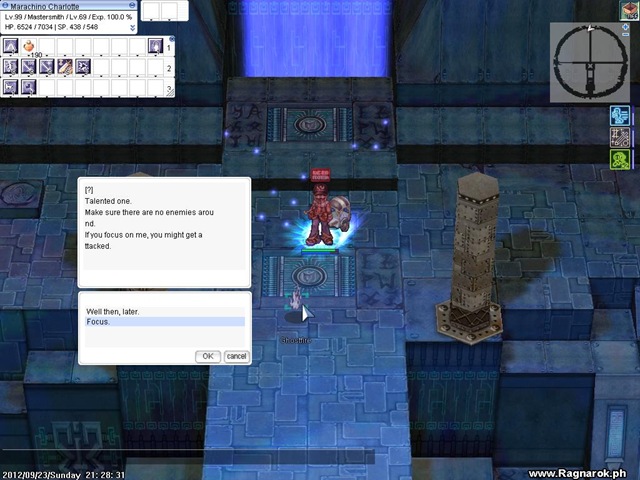
Task: Click the "Talented one." dialog line
Action: [x=108, y=201]
